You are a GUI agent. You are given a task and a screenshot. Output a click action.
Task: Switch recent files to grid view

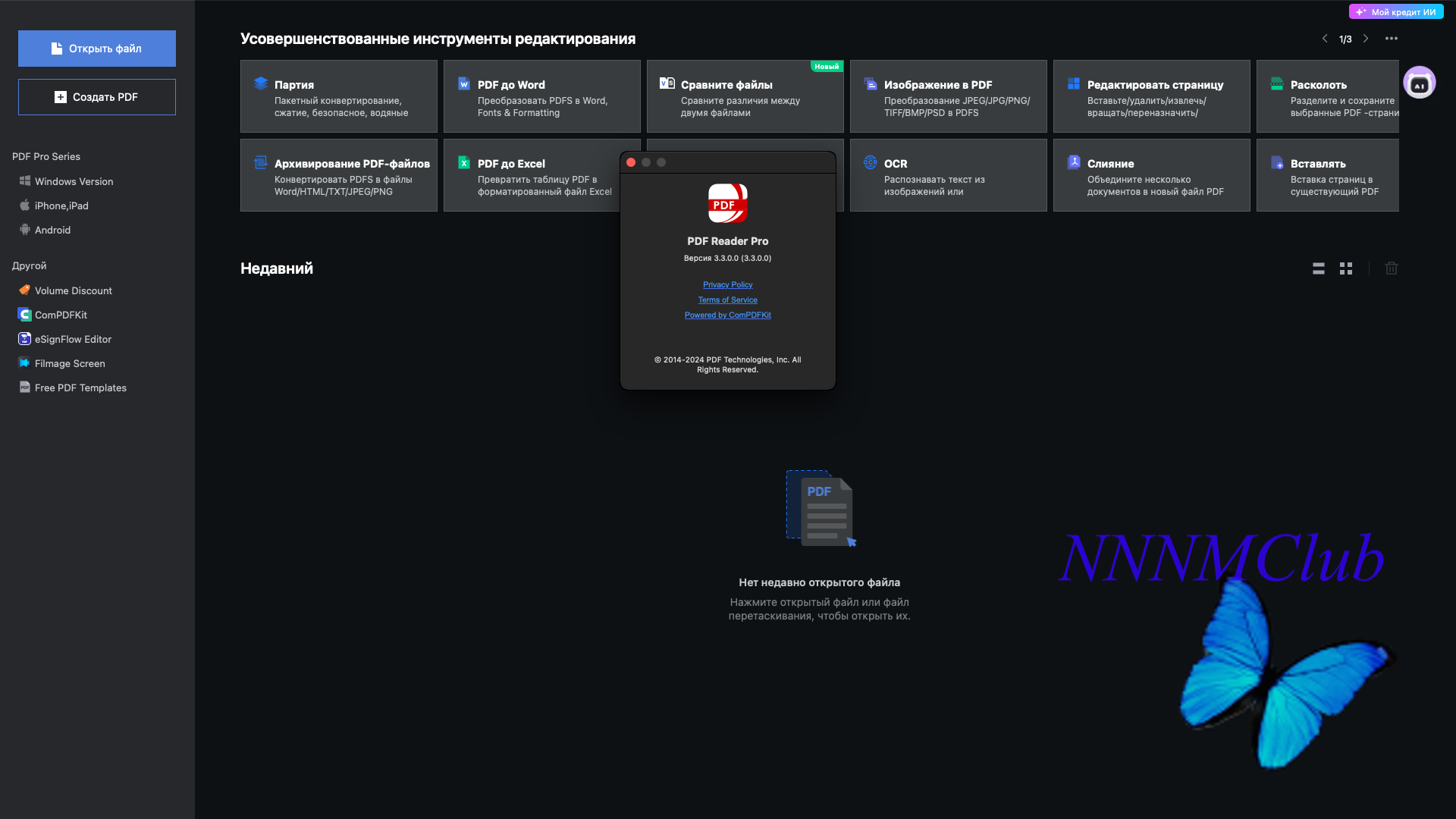point(1346,268)
